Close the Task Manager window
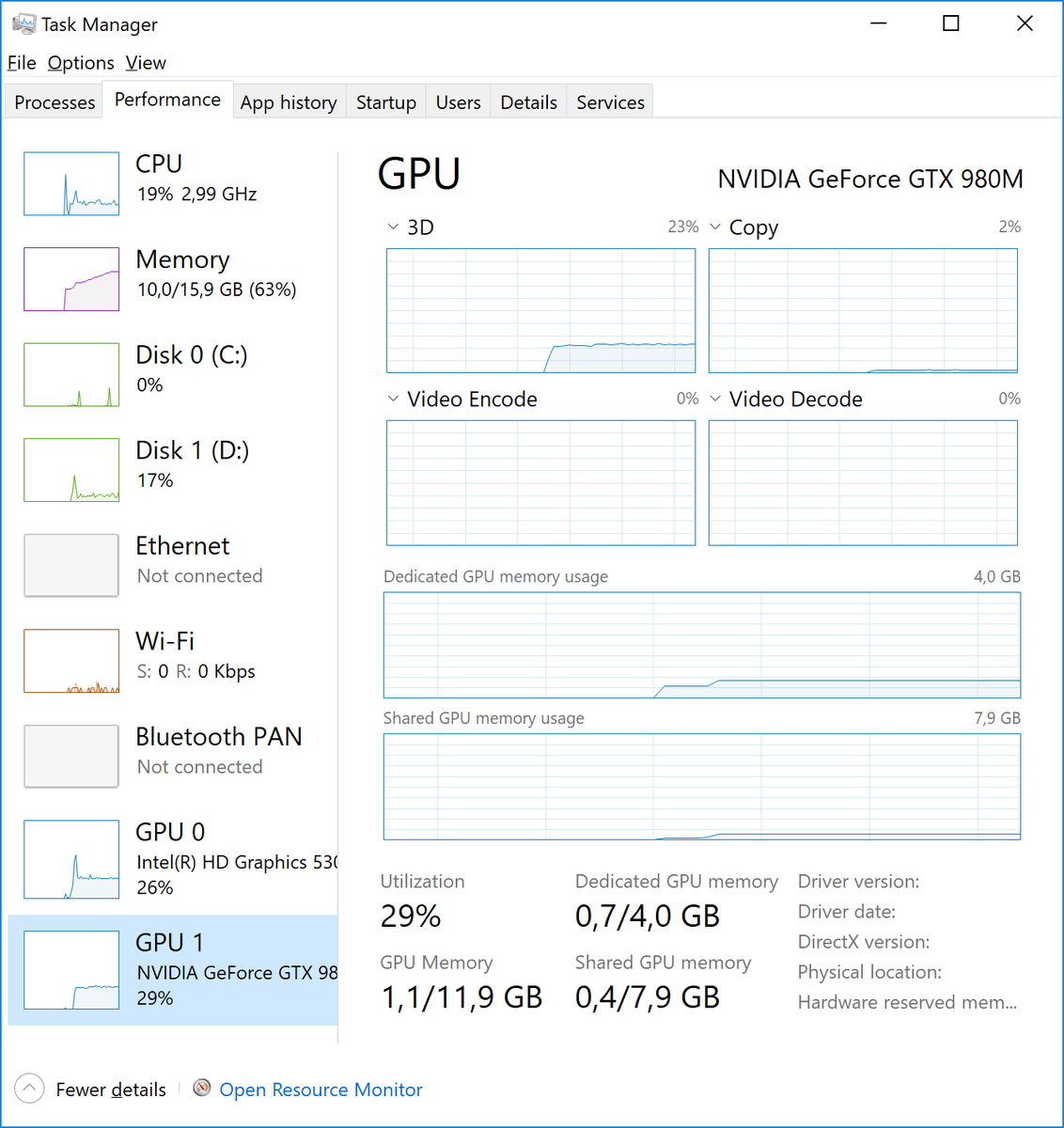The width and height of the screenshot is (1064, 1128). [x=1025, y=23]
